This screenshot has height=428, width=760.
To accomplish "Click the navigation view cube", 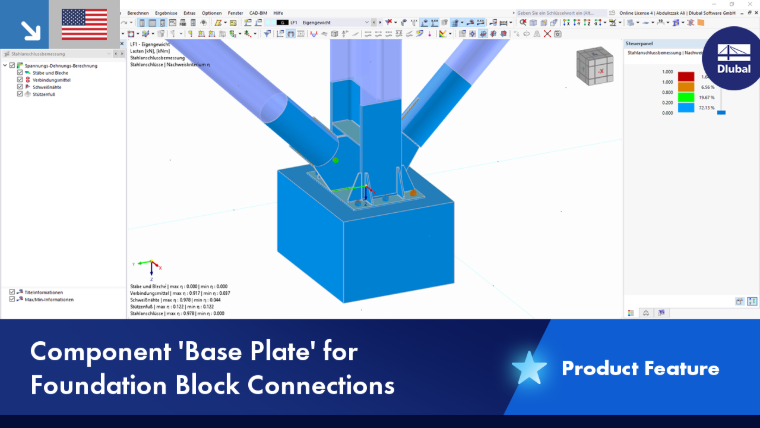I will coord(595,66).
